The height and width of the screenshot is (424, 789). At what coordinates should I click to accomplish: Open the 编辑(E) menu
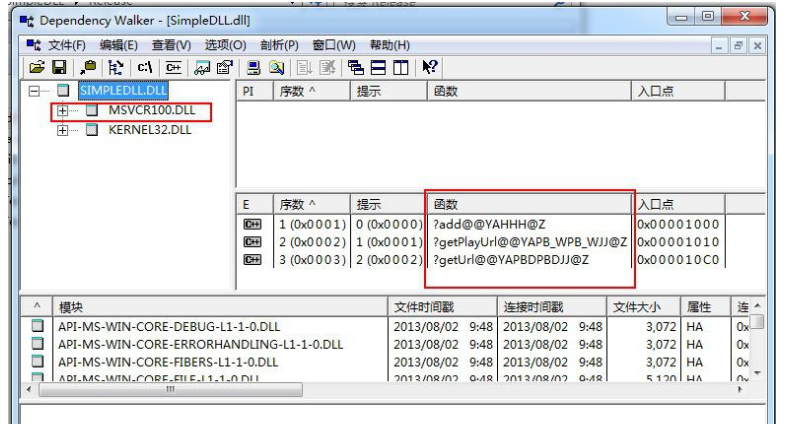click(119, 45)
